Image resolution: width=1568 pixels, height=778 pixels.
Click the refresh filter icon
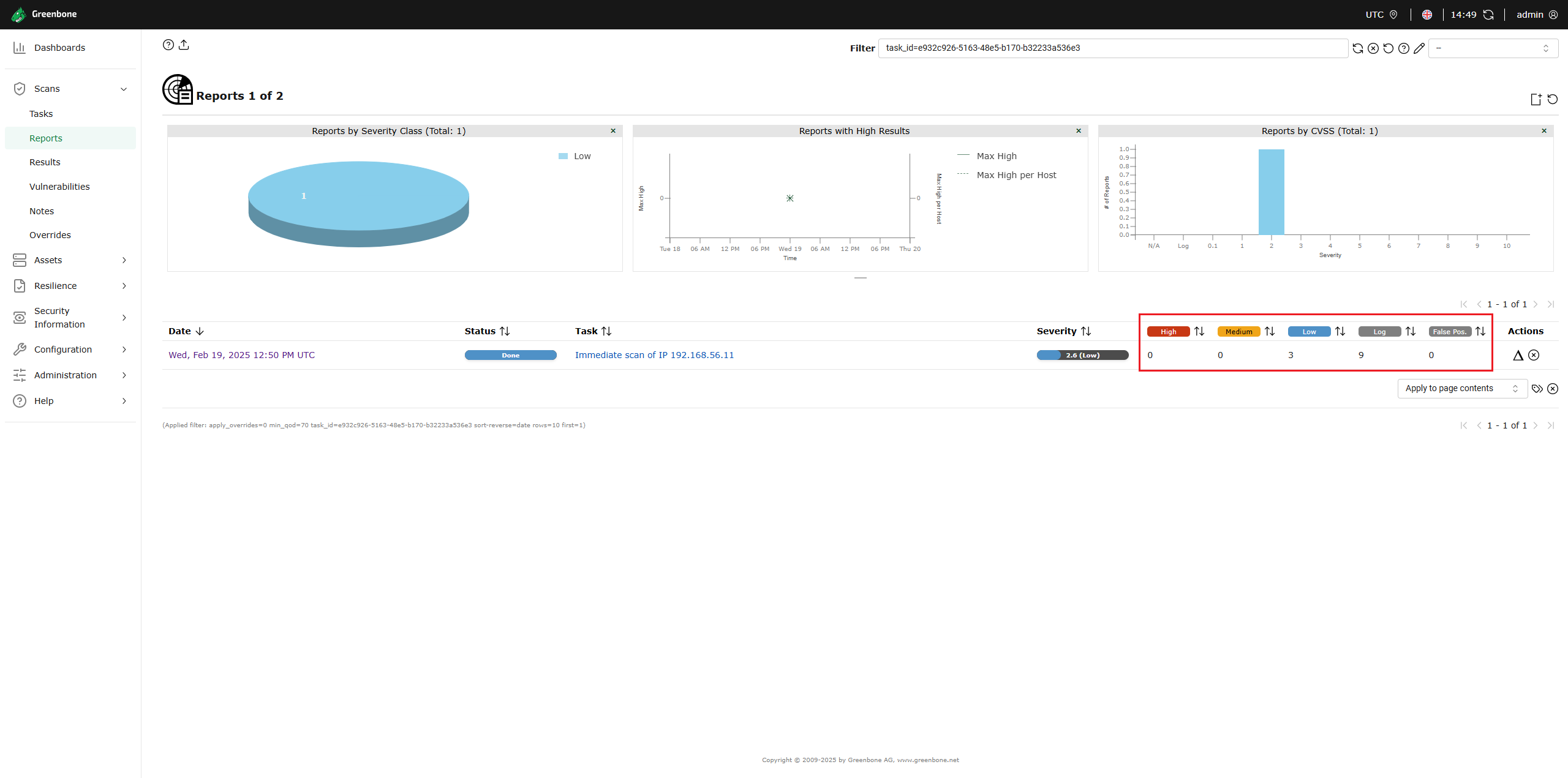click(x=1358, y=48)
